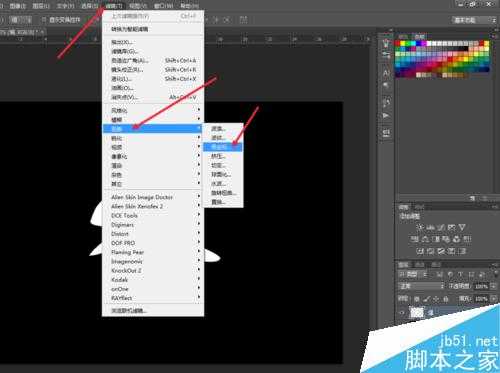Choose Vanishing Point filter (Alt+Ctrl+V)
This screenshot has height=373, width=500.
coord(153,97)
